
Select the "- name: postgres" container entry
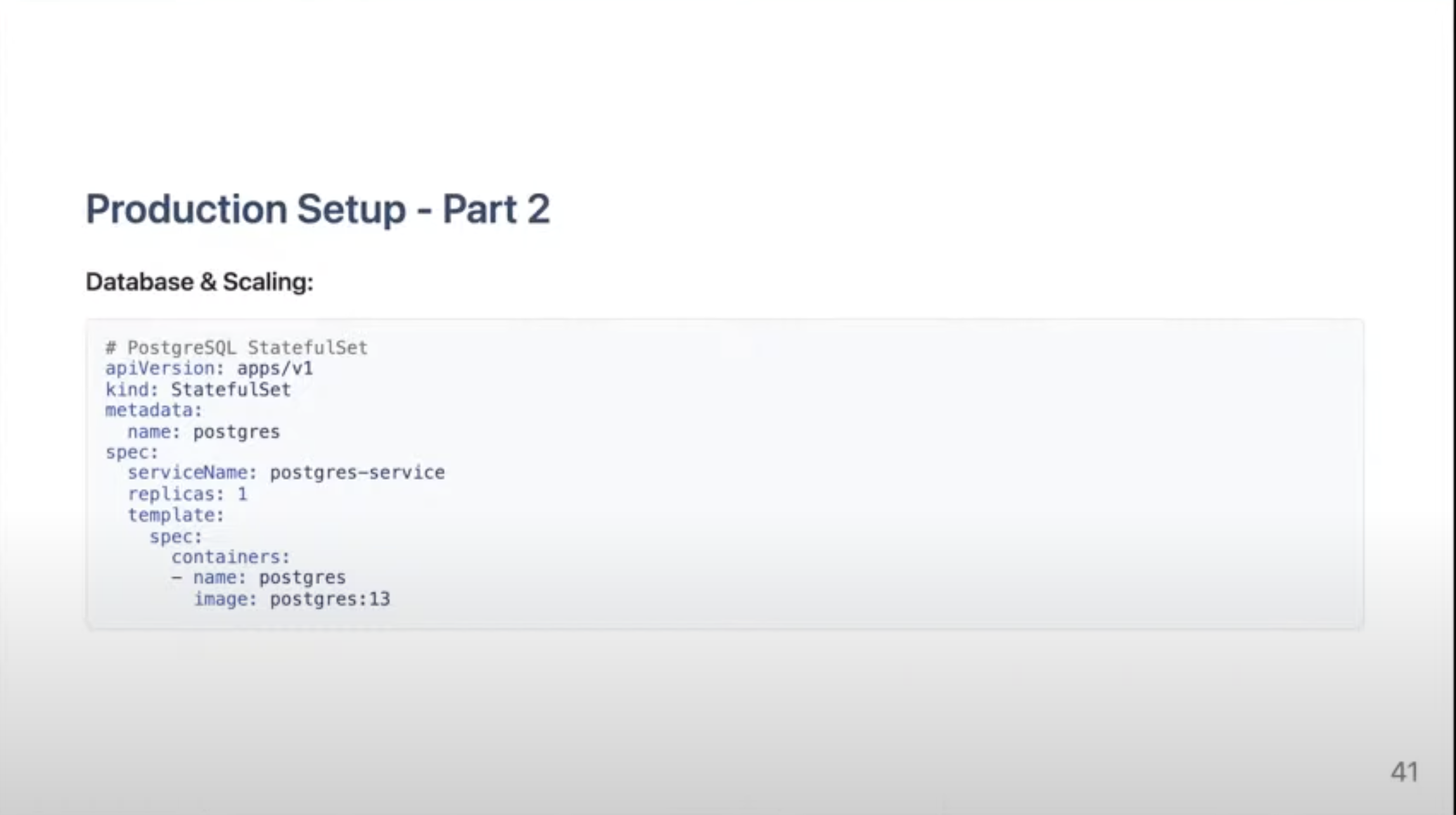click(x=259, y=578)
